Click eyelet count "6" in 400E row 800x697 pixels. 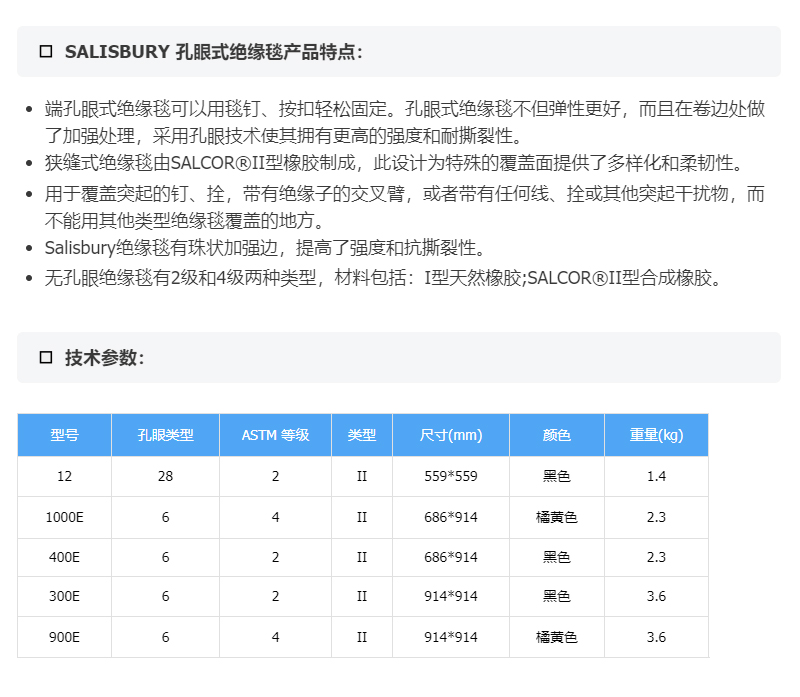coord(165,557)
